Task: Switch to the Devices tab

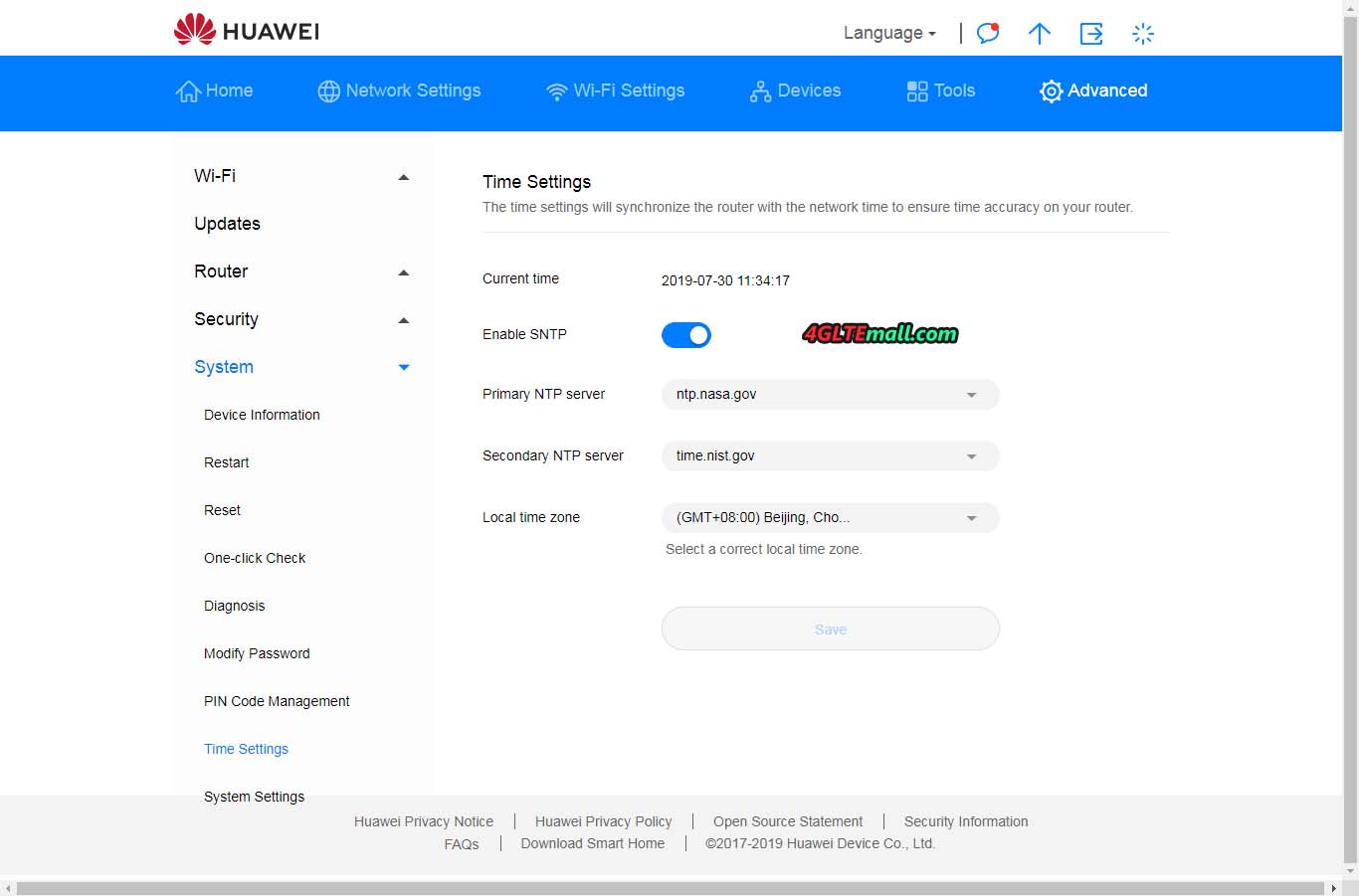Action: click(795, 90)
